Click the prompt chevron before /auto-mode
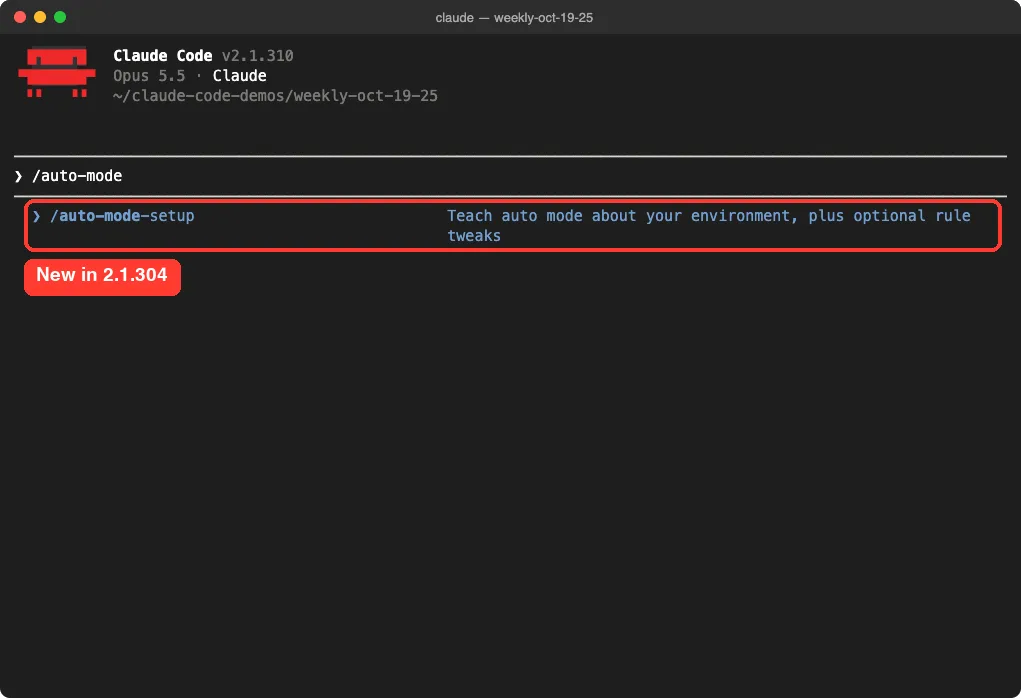 tap(18, 176)
